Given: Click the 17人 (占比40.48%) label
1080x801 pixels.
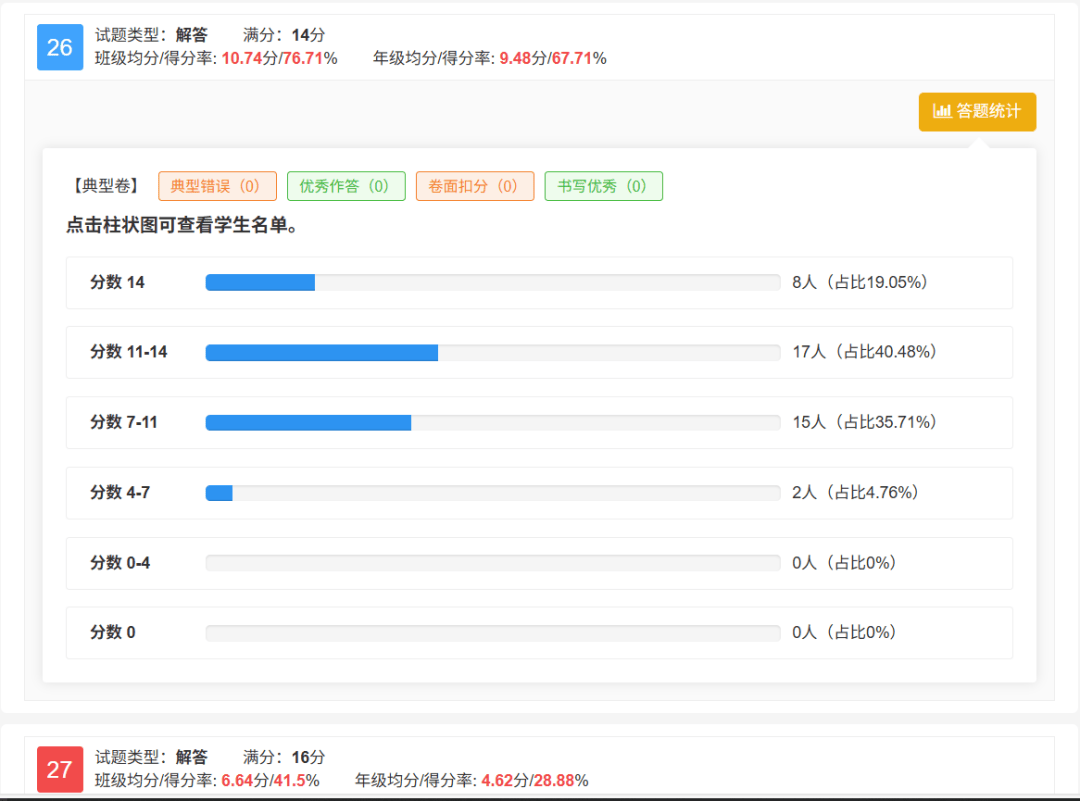Looking at the screenshot, I should tap(864, 352).
